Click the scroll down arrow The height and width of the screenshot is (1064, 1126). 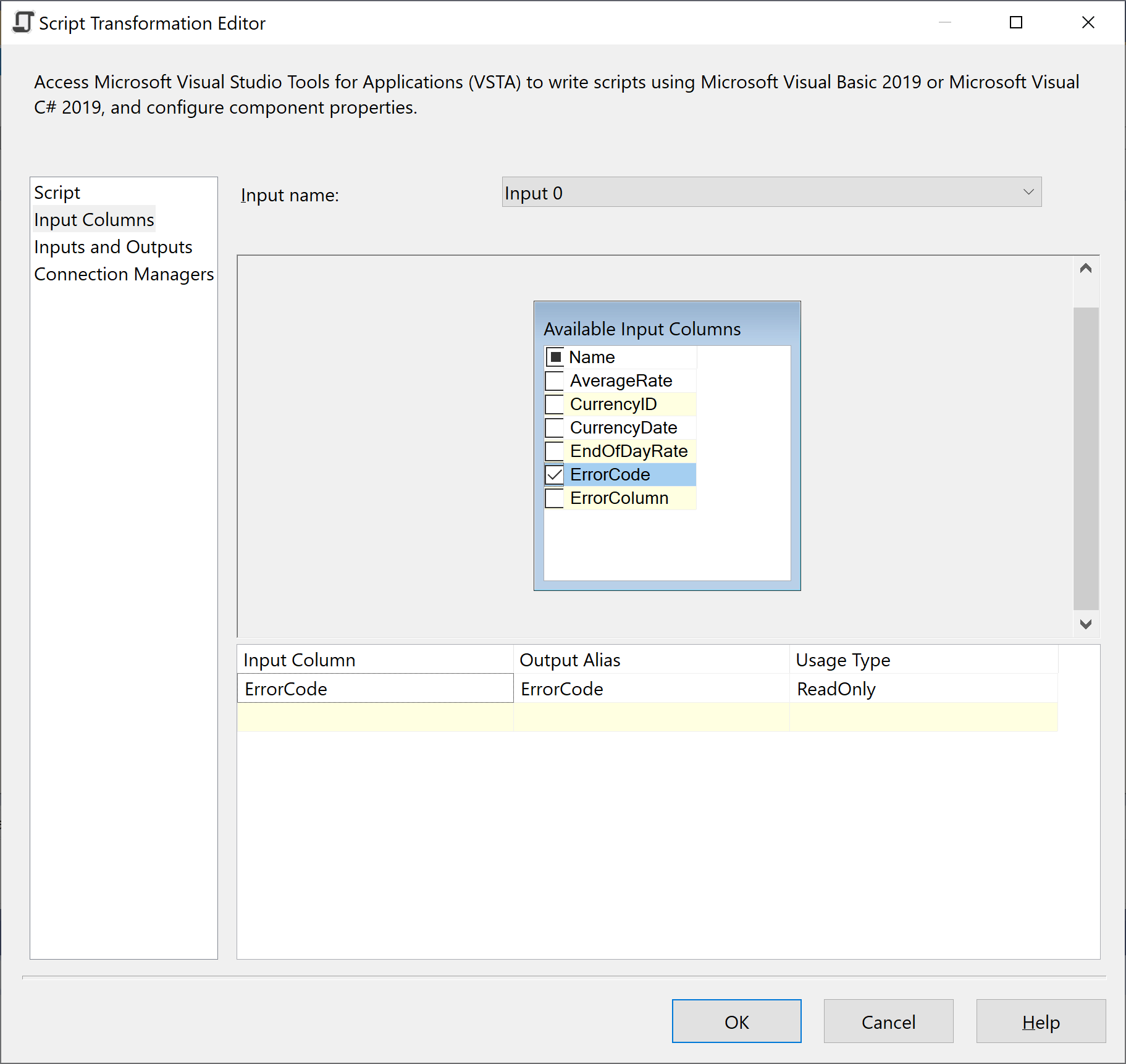1086,624
